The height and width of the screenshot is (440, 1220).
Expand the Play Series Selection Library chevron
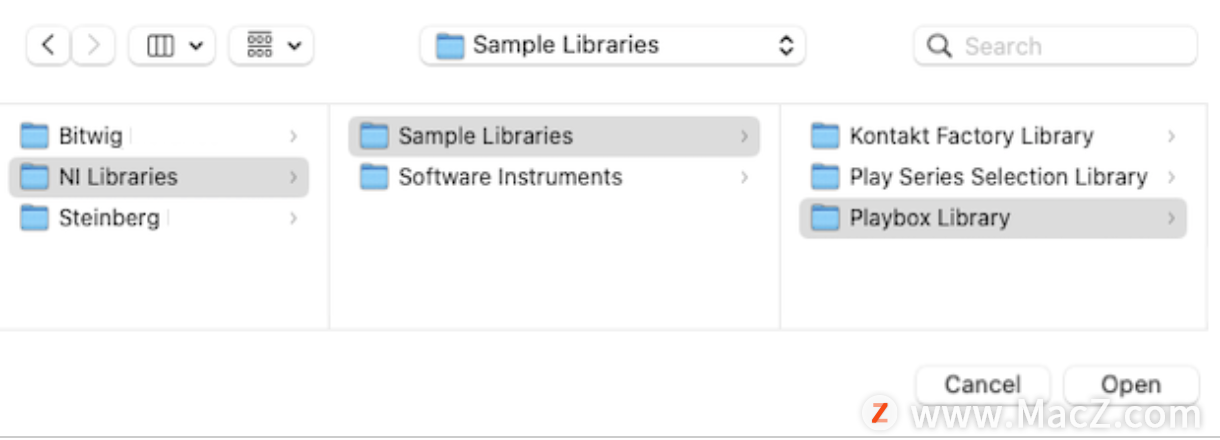click(x=1171, y=177)
